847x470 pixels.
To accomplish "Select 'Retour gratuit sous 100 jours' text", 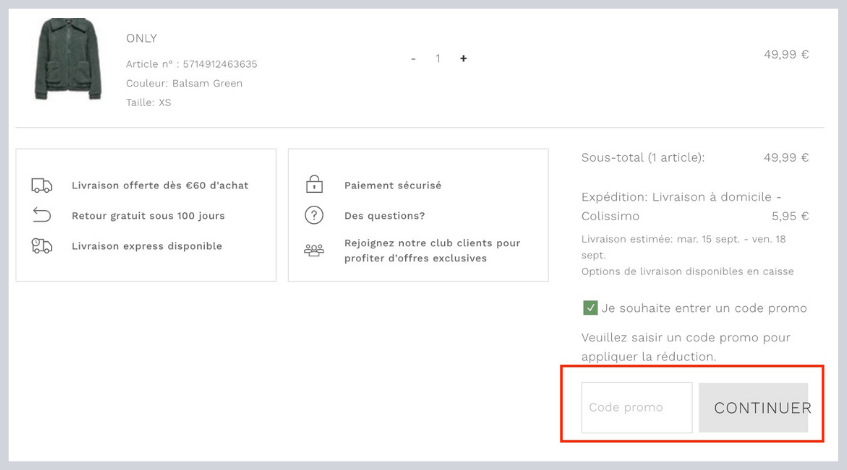I will coord(148,215).
